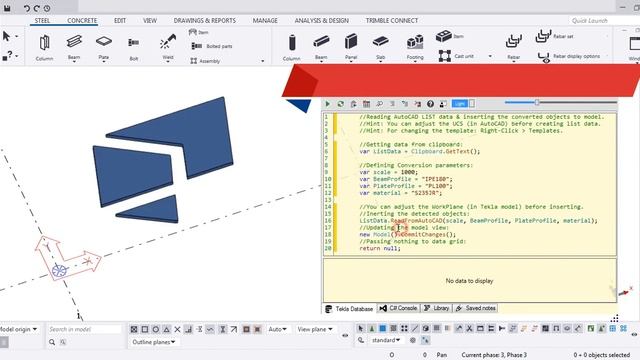Screen dimensions: 640x360
Task: Open help icon in script toolbar
Action: (x=430, y=104)
